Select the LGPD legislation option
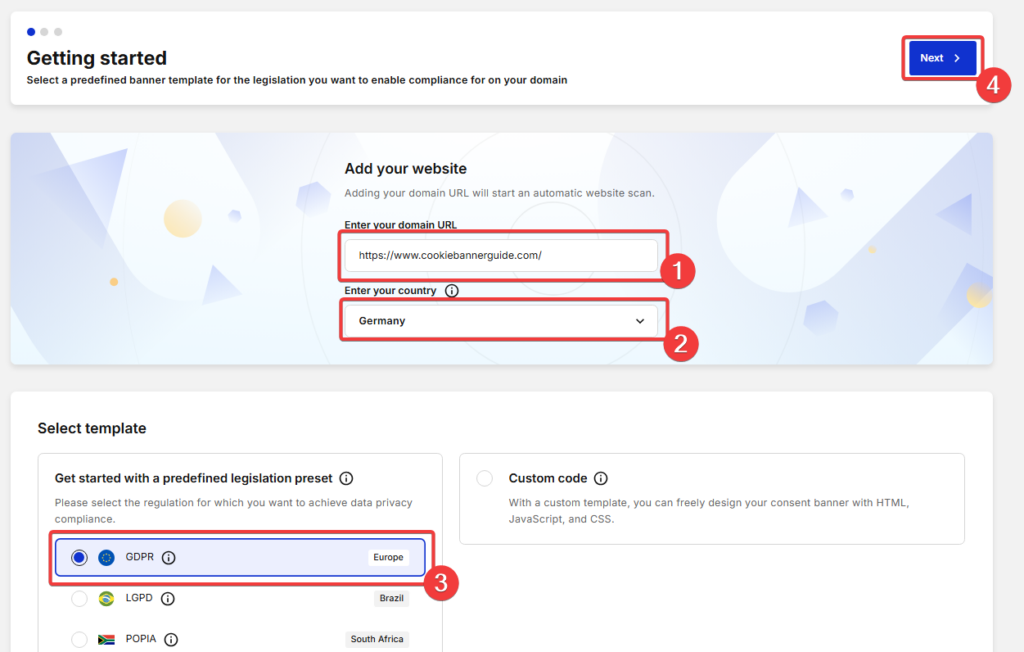Viewport: 1024px width, 652px height. (x=79, y=598)
